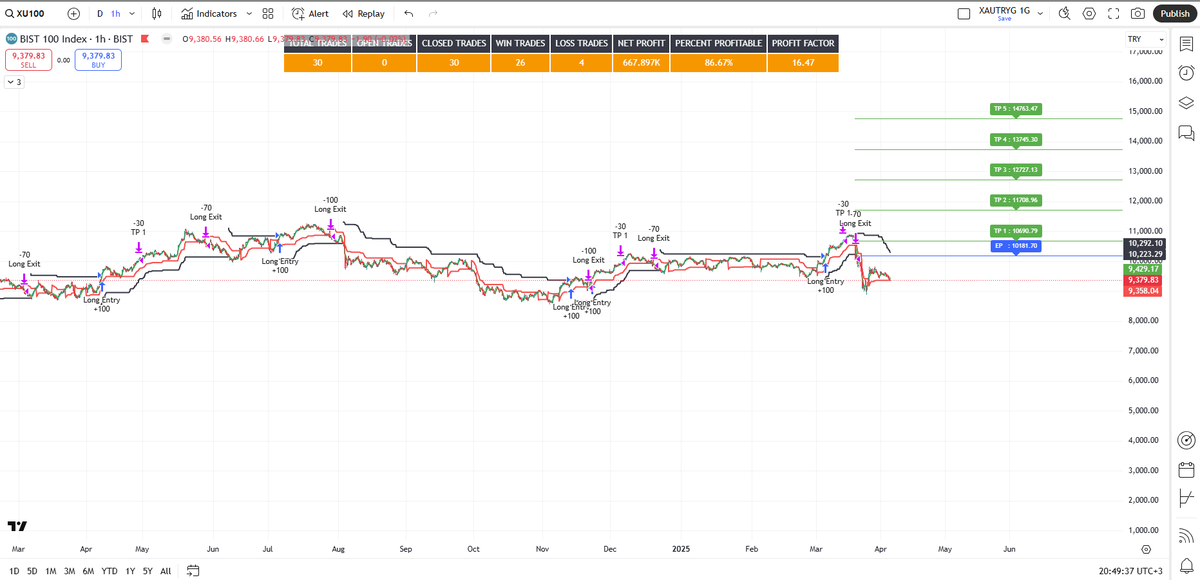Switch range to 1Y
This screenshot has height=580, width=1200.
(x=130, y=571)
